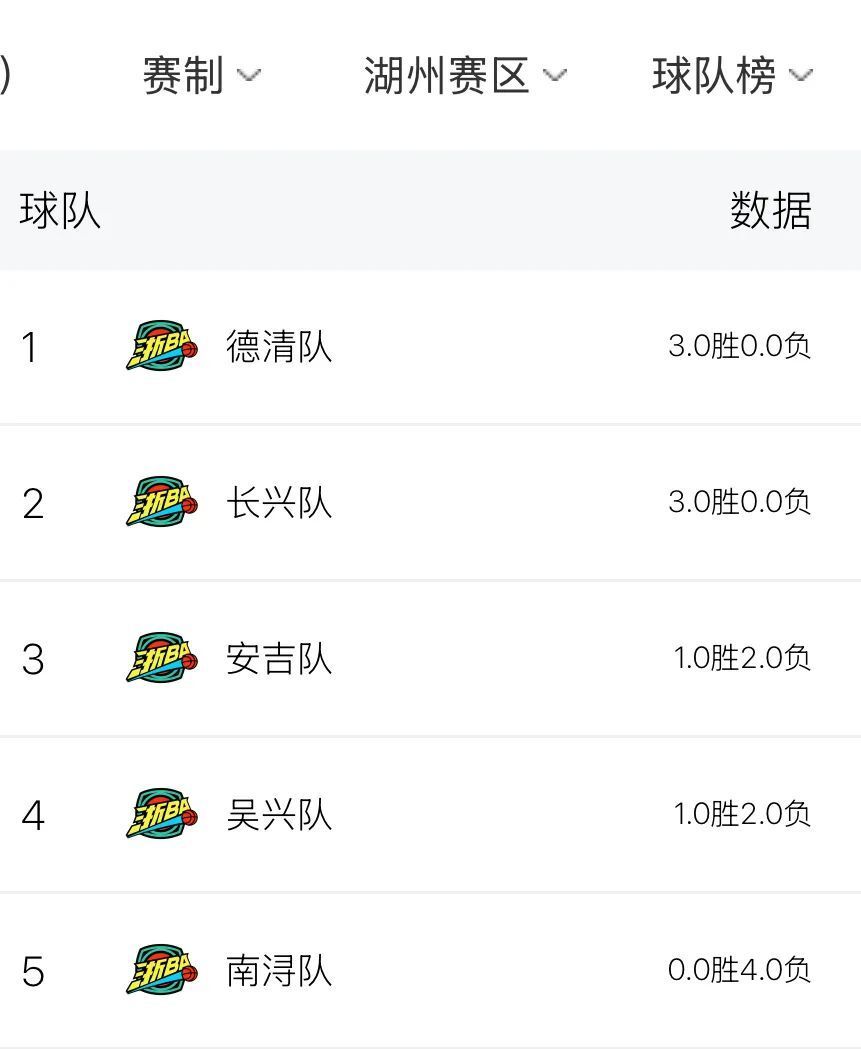Viewport: 861px width, 1049px height.
Task: Open the 球队榜 ranking type dropdown
Action: (733, 75)
